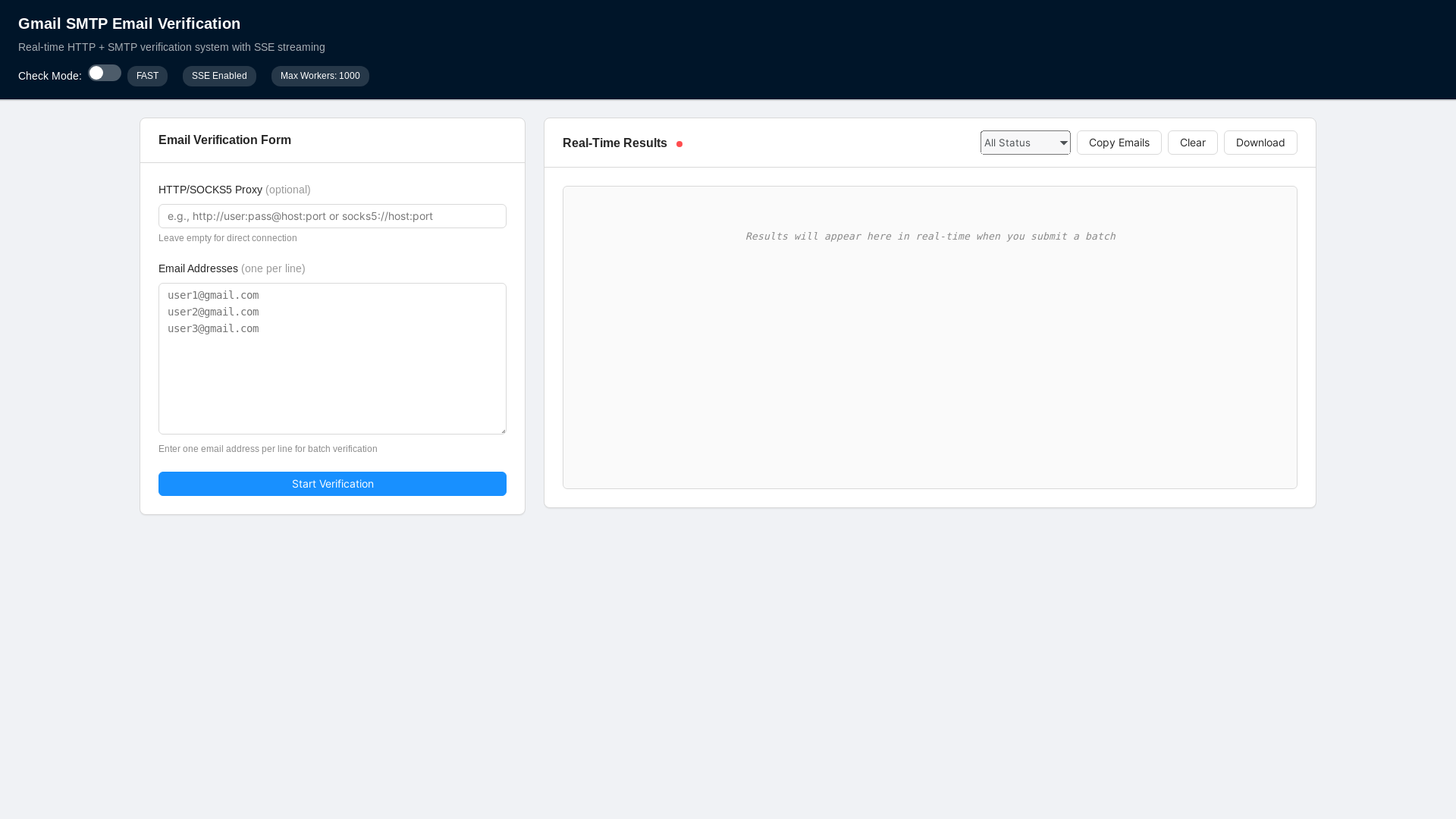Click the Gmail SMTP Email Verification title
Viewport: 1456px width, 819px height.
(x=129, y=24)
